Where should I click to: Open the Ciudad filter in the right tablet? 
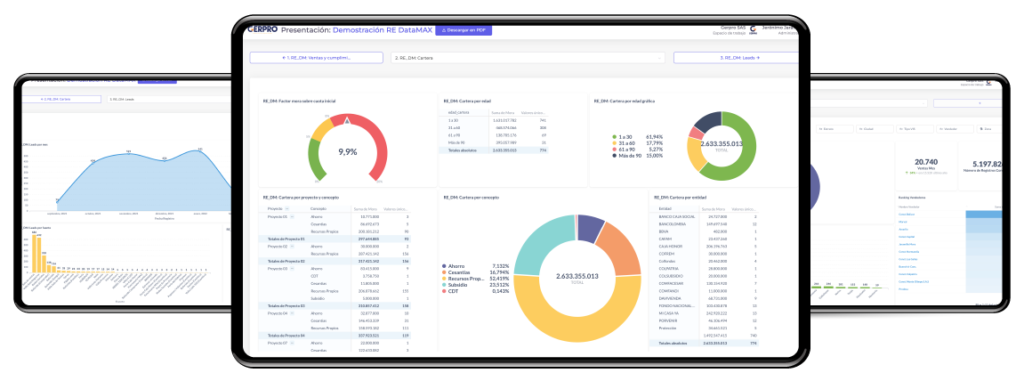875,129
